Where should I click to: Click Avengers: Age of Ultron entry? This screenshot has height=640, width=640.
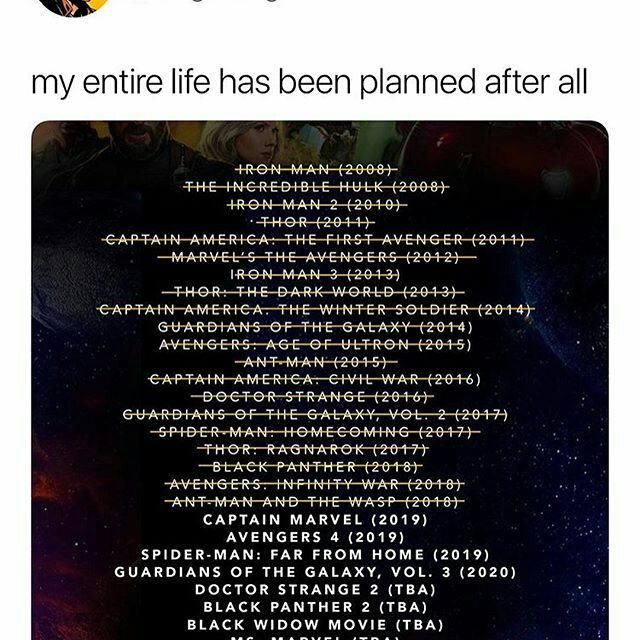pos(315,345)
